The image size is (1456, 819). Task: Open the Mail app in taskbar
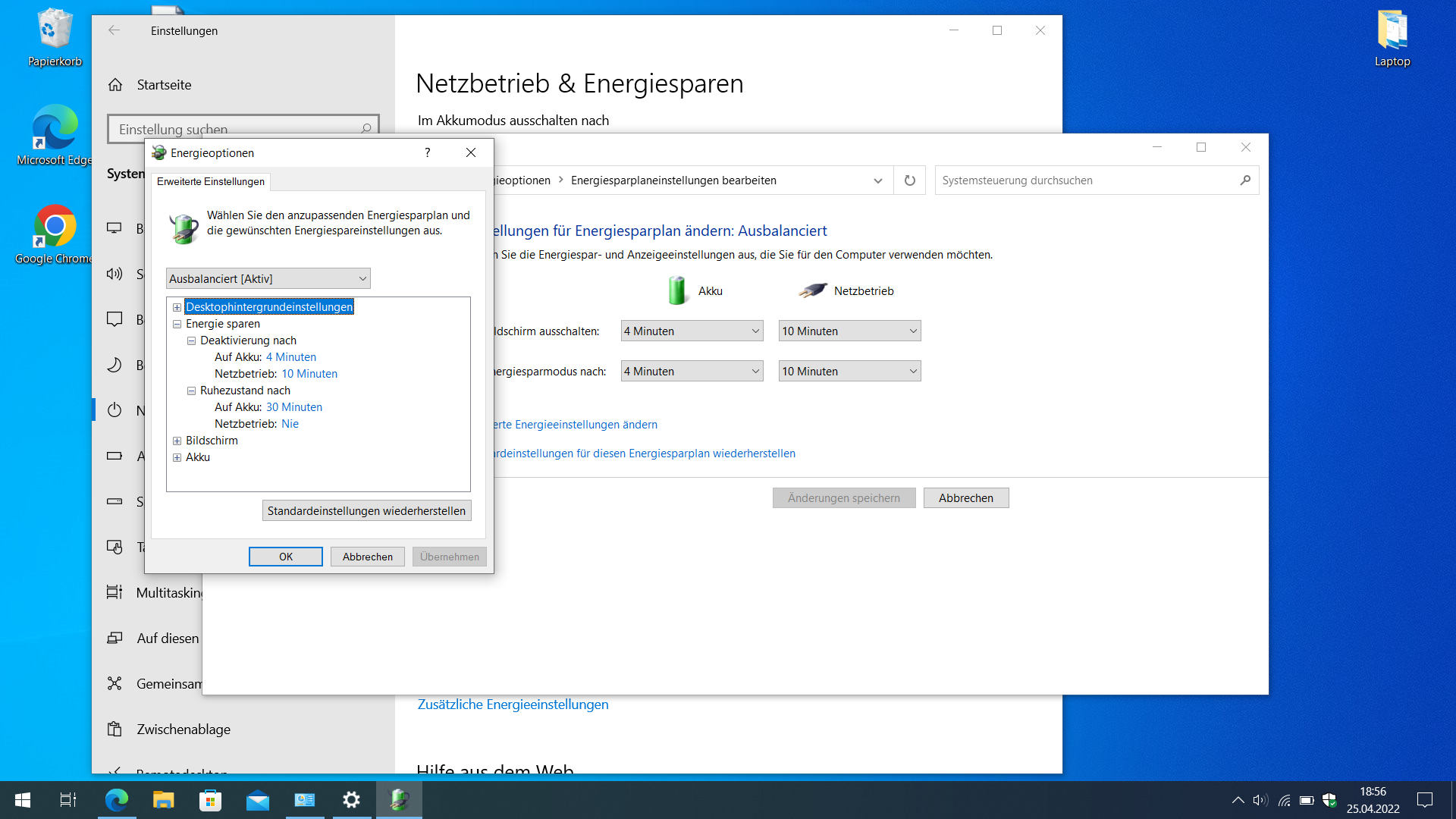click(x=258, y=800)
